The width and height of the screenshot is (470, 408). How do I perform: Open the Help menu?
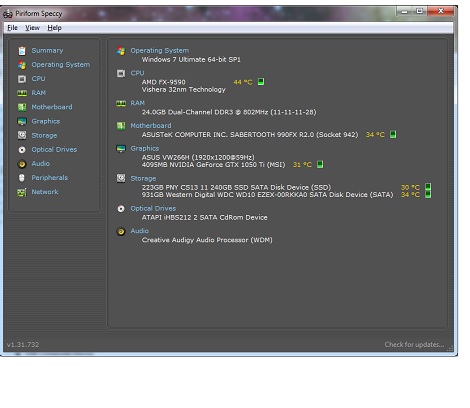click(x=54, y=28)
